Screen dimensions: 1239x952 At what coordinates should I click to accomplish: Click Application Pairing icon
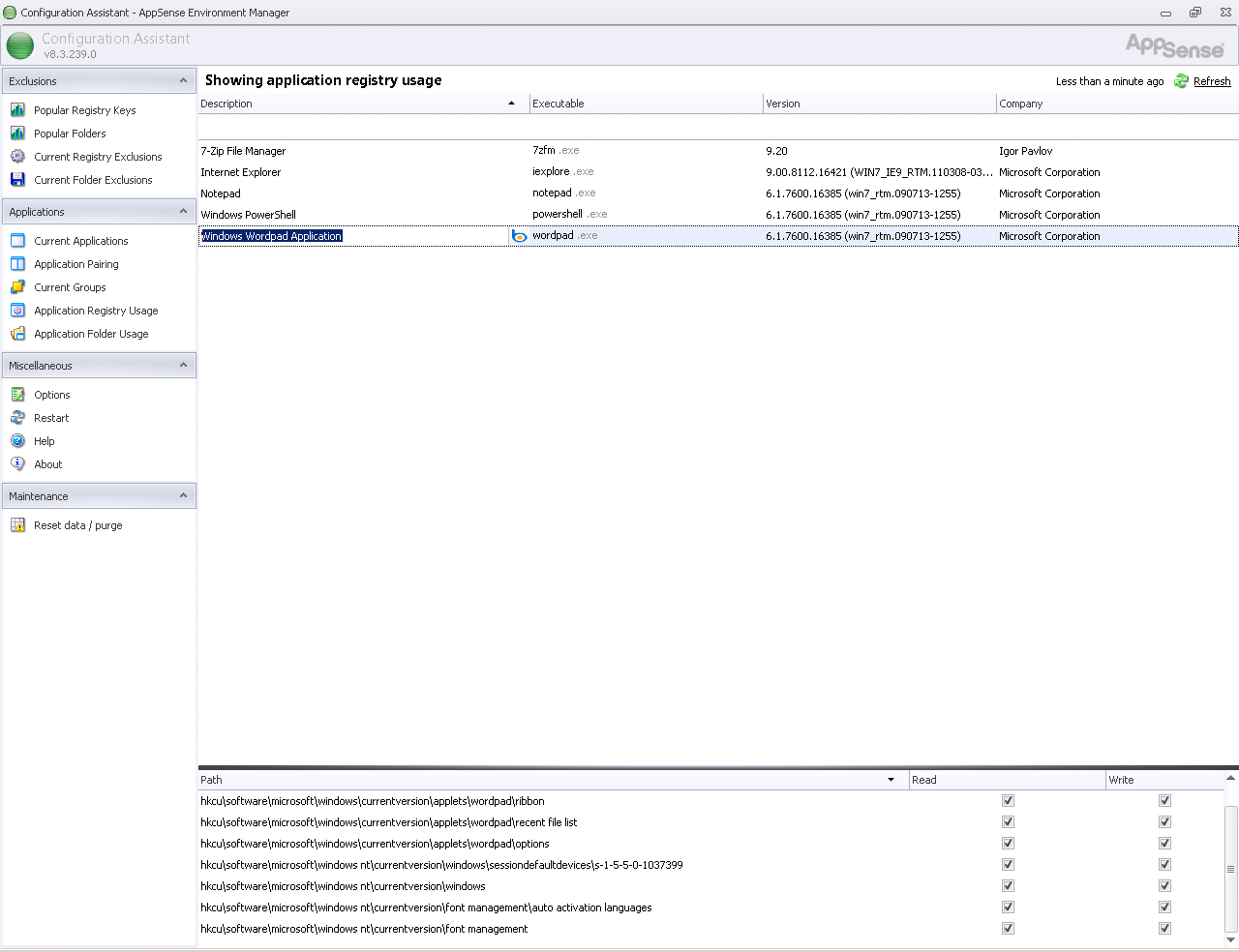point(17,263)
